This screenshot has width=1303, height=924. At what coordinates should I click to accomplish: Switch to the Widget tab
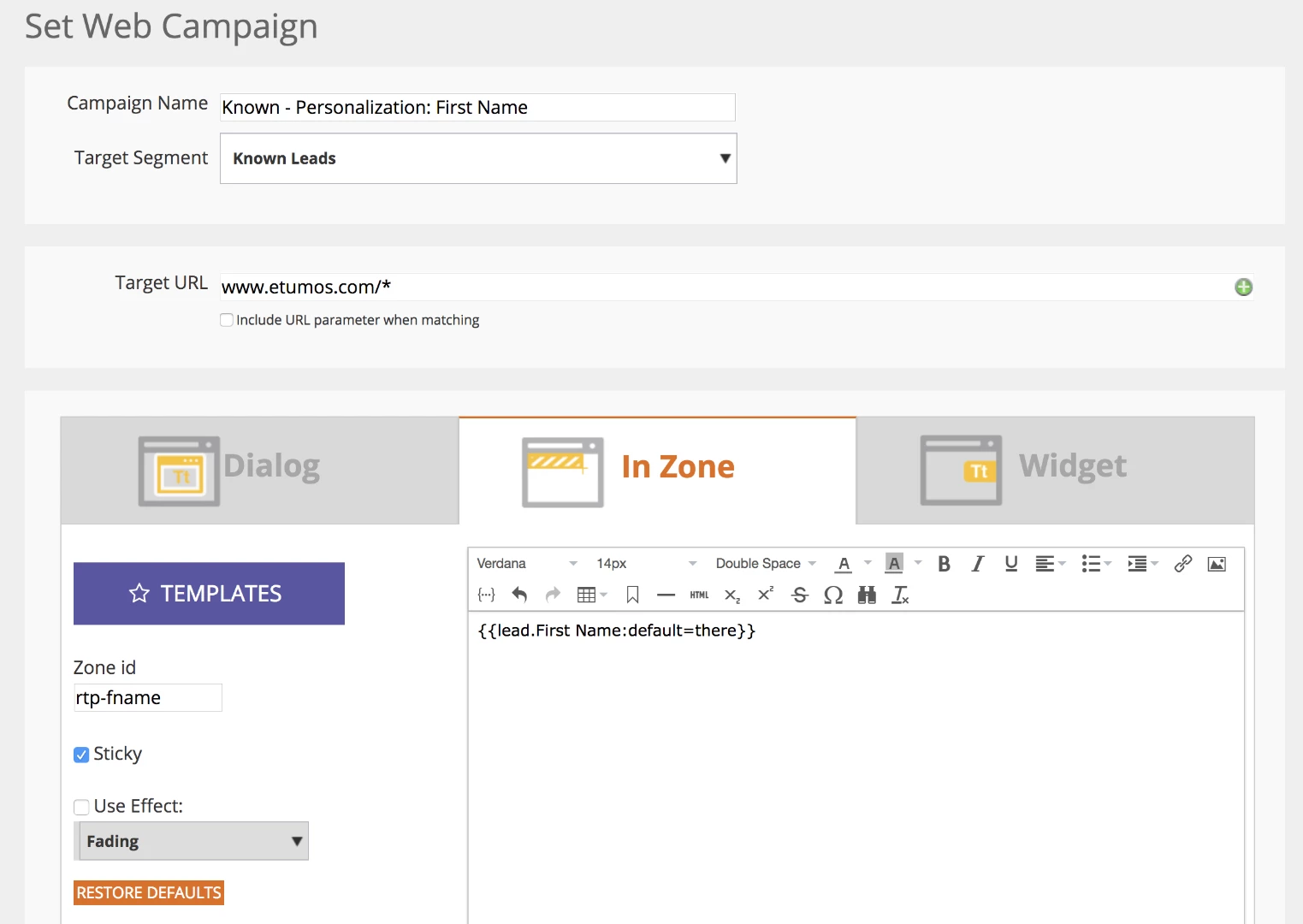pyautogui.click(x=1055, y=471)
